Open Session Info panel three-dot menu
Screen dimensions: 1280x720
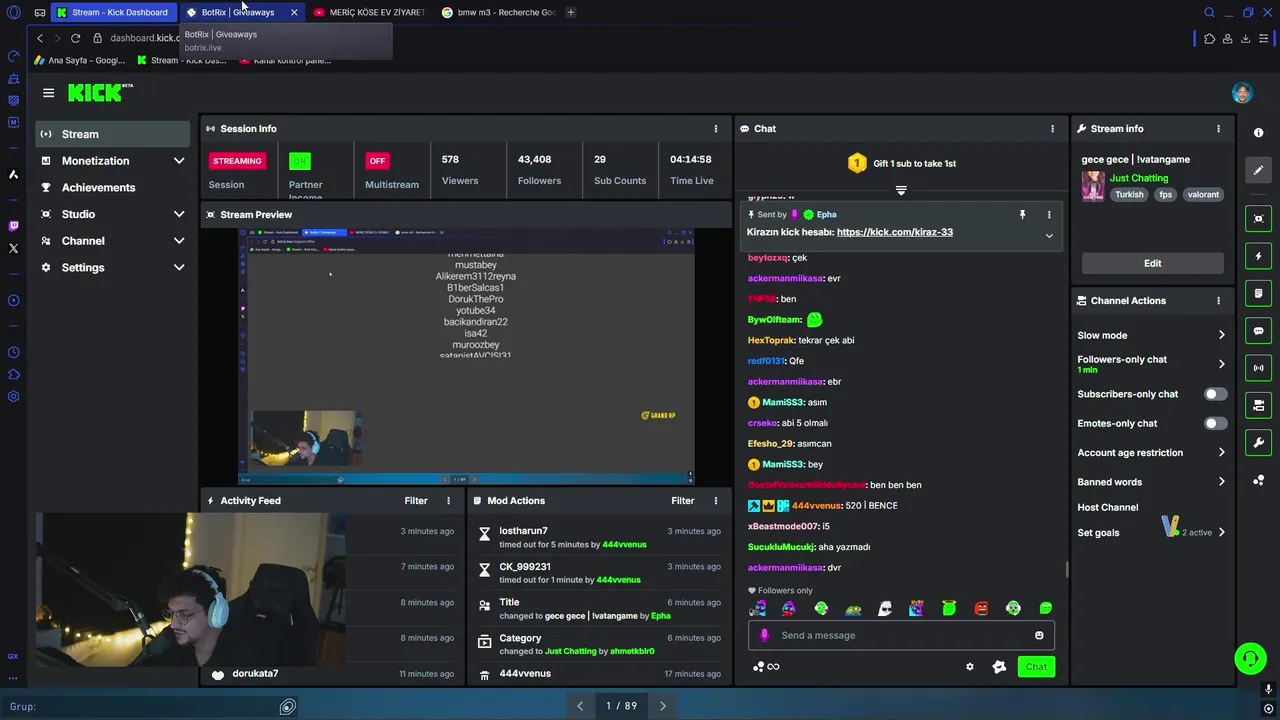pyautogui.click(x=715, y=129)
